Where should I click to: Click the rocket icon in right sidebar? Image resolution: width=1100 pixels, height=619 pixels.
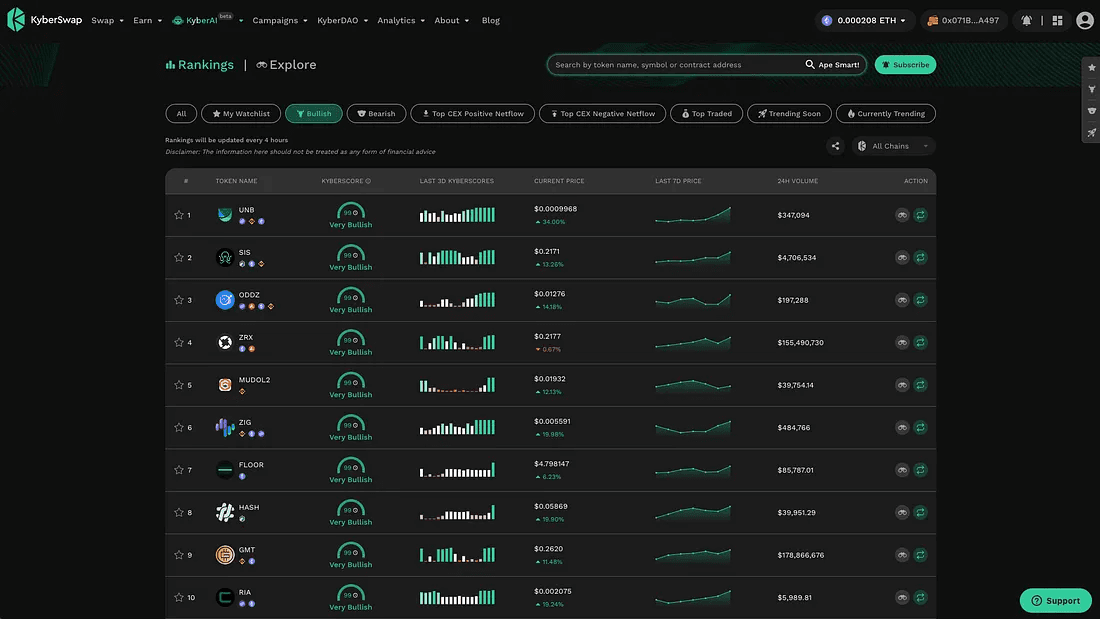pyautogui.click(x=1092, y=133)
